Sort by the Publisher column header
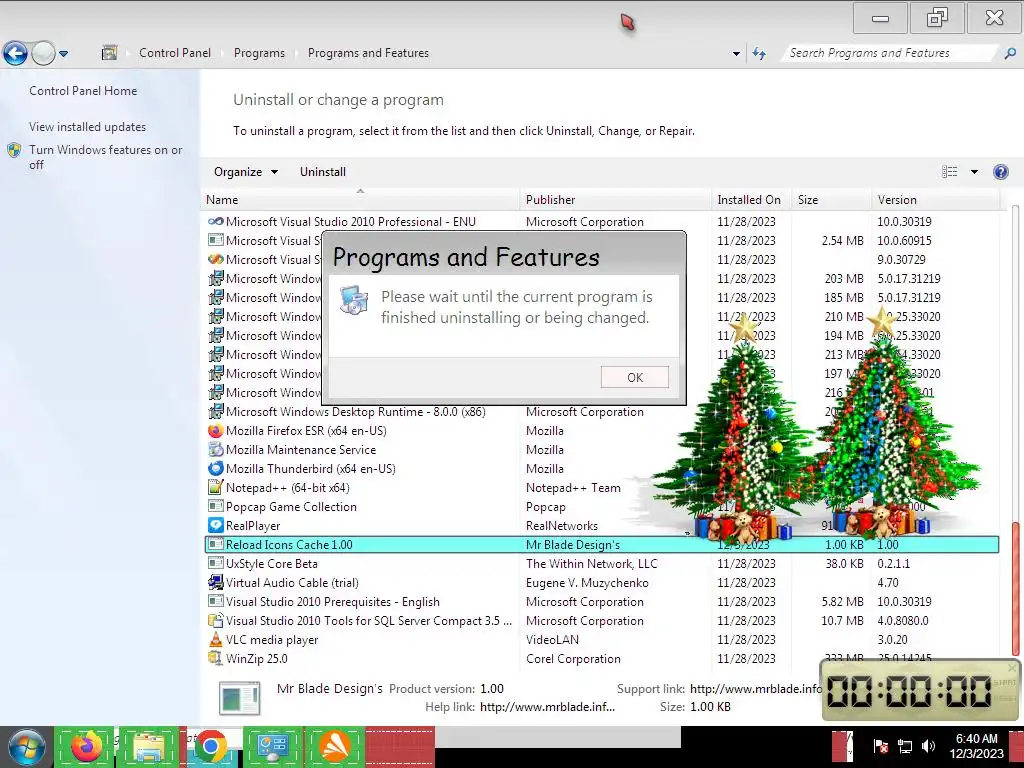Viewport: 1024px width, 768px height. (616, 200)
